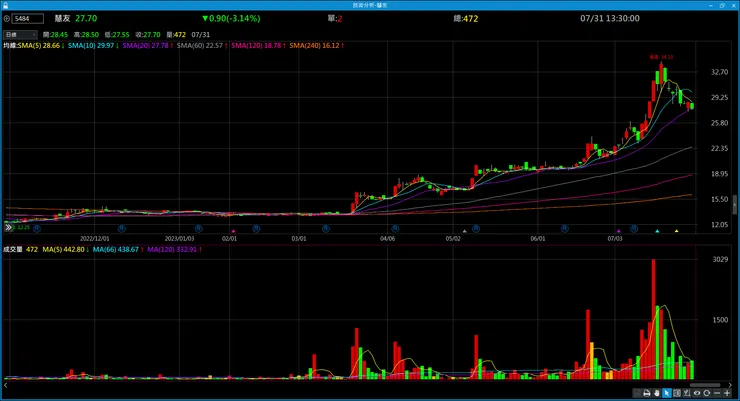Viewport: 740px width, 401px height.
Task: Click the SMA(240) 16.12 label
Action: pos(316,46)
